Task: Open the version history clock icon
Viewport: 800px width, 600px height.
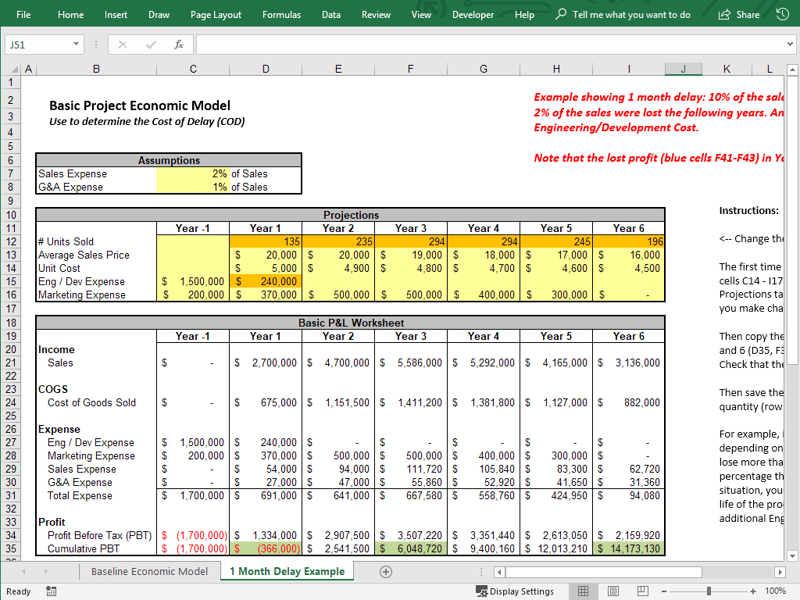Action: point(782,14)
